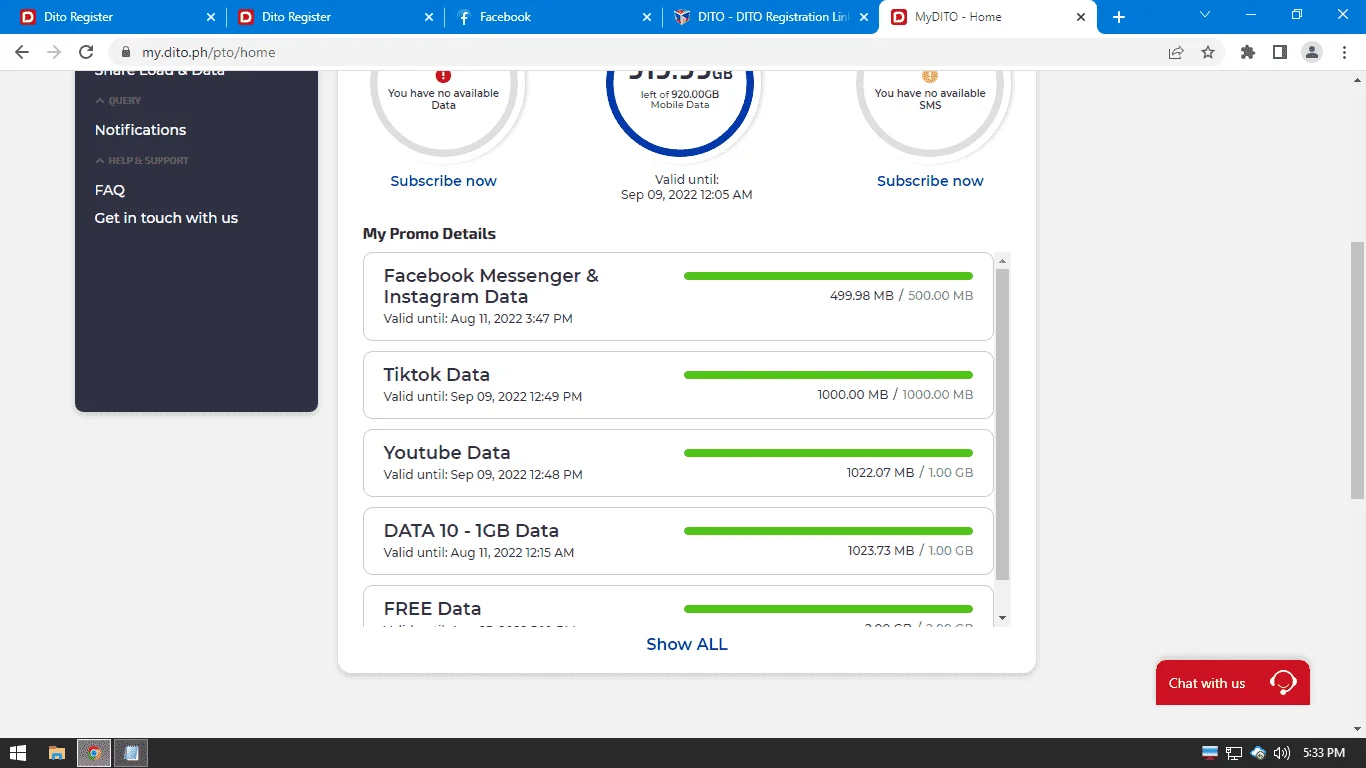Click the address bar URL
Screen dimensions: 1366x768
(x=208, y=52)
